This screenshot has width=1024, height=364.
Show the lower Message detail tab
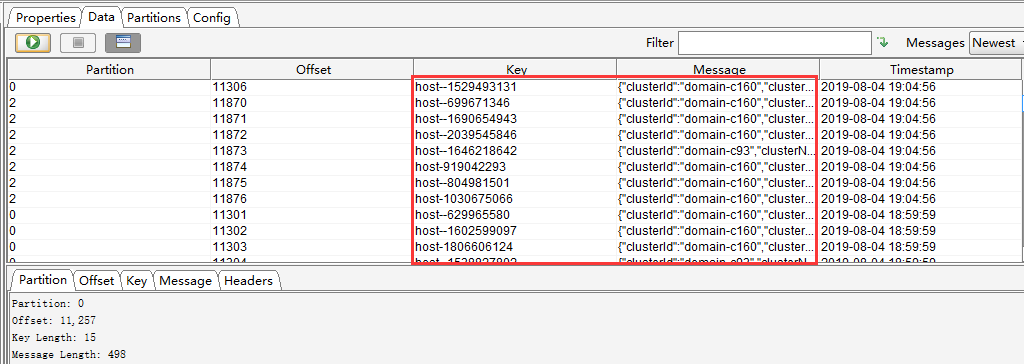pyautogui.click(x=185, y=281)
